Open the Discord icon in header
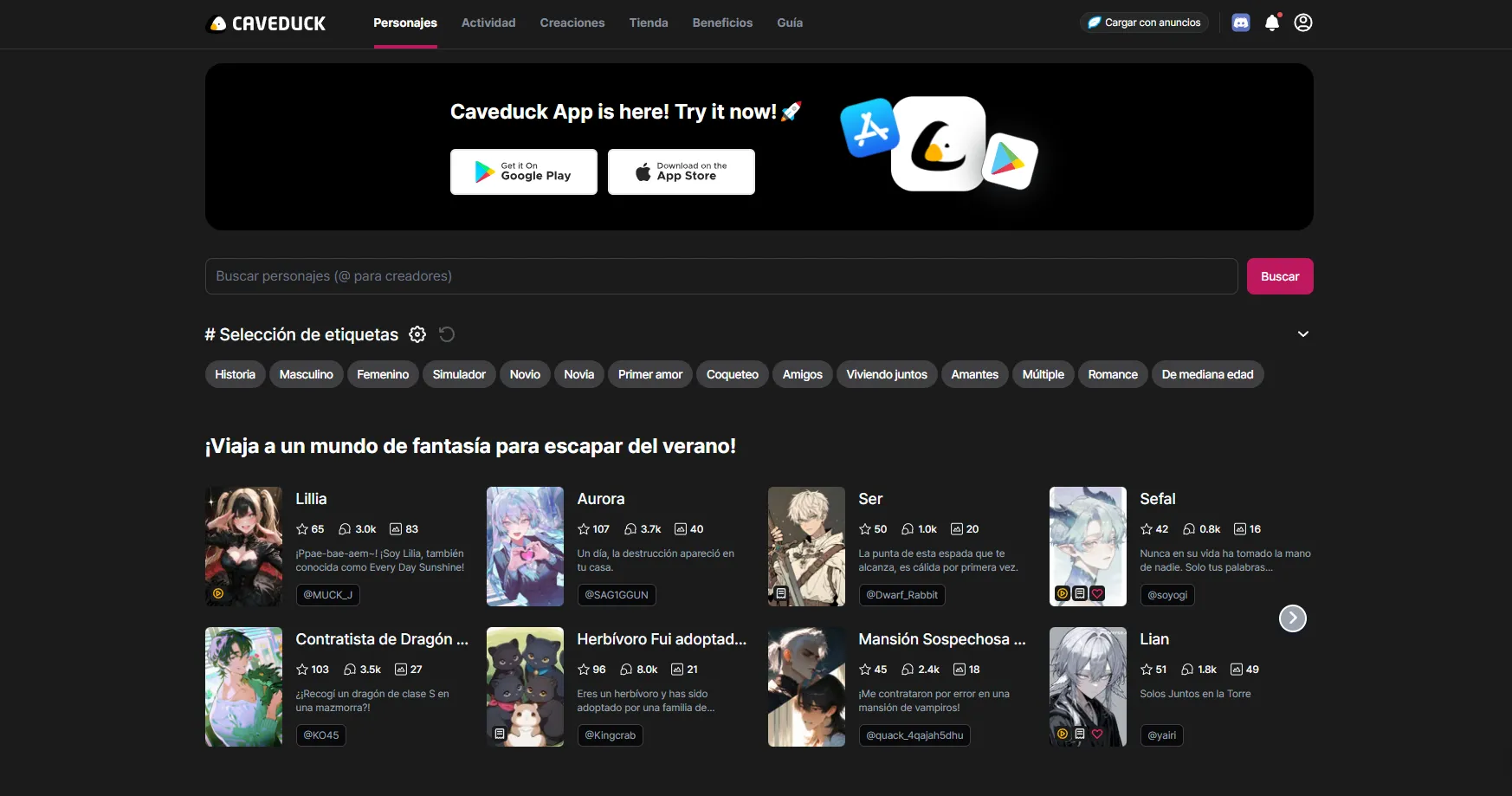Screen dimensions: 1512x796 (x=1240, y=23)
